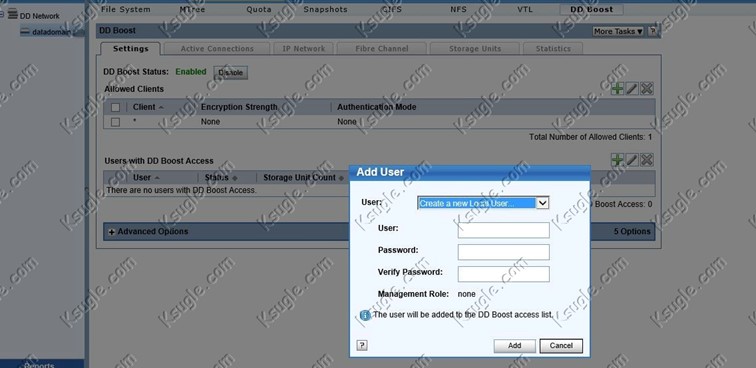Cancel the Add User dialog
Image resolution: width=756 pixels, height=368 pixels.
pyautogui.click(x=561, y=346)
